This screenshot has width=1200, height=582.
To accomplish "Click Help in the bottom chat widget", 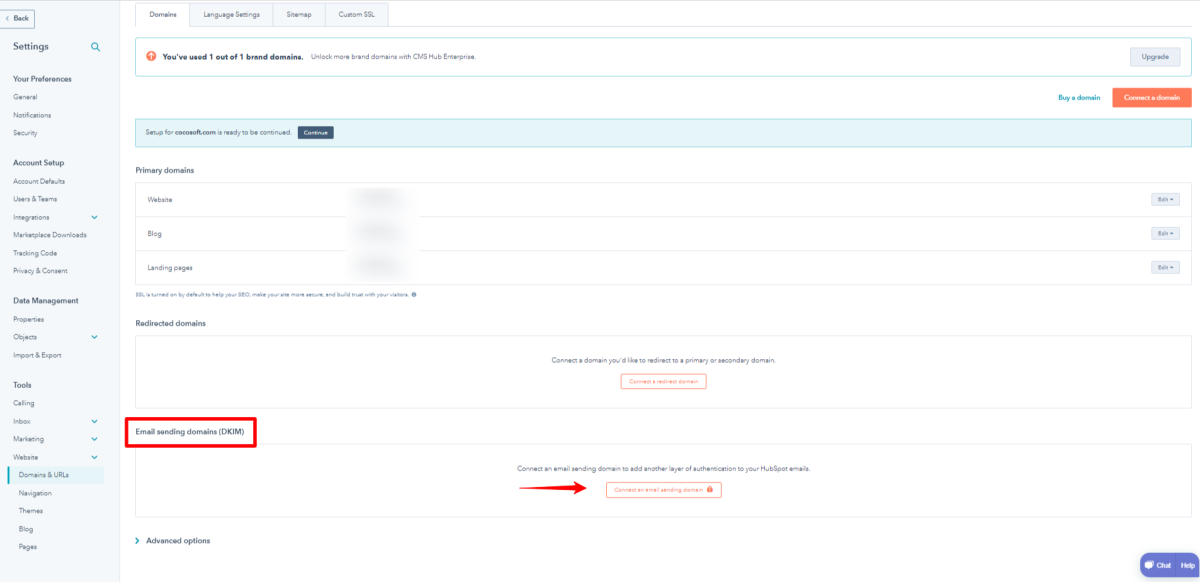I will tap(1187, 565).
